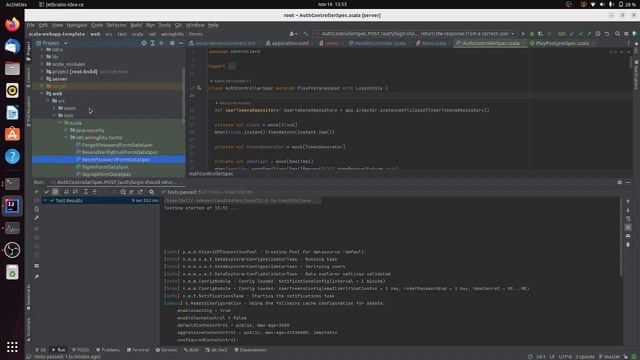Screen dimensions: 640x360
Task: Rollback changes undo arrow icon
Action: [x=607, y=34]
